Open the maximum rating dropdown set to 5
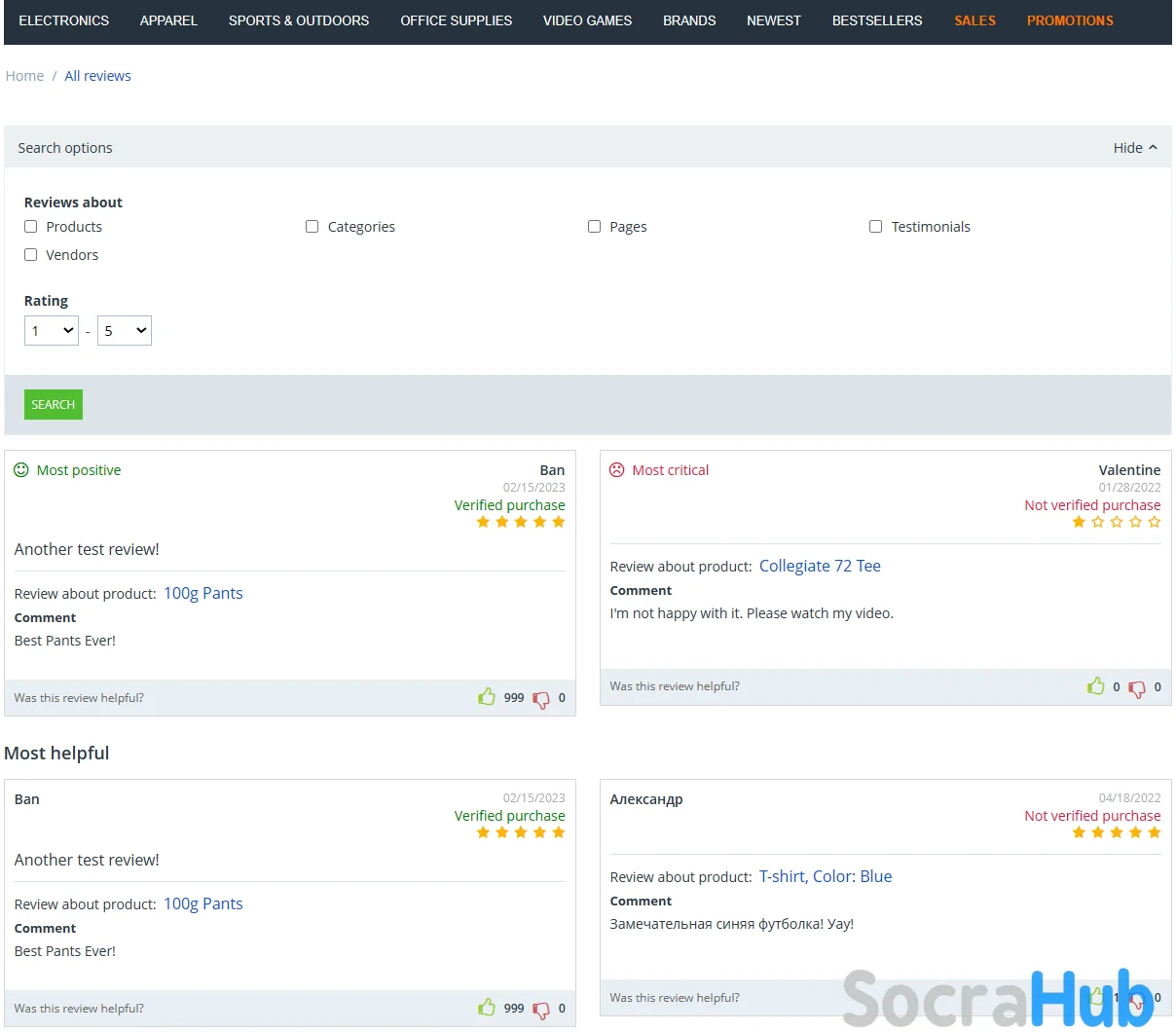Image resolution: width=1176 pixels, height=1032 pixels. 125,330
